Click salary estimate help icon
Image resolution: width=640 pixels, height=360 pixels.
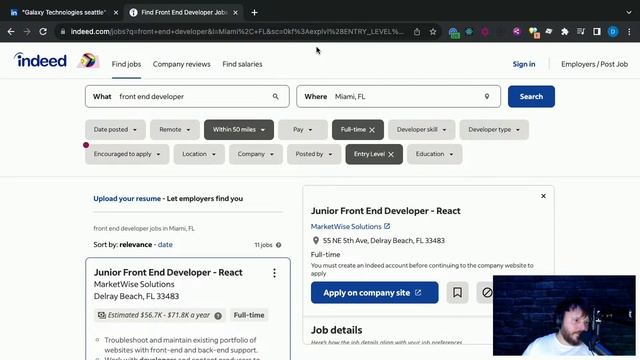[218, 316]
